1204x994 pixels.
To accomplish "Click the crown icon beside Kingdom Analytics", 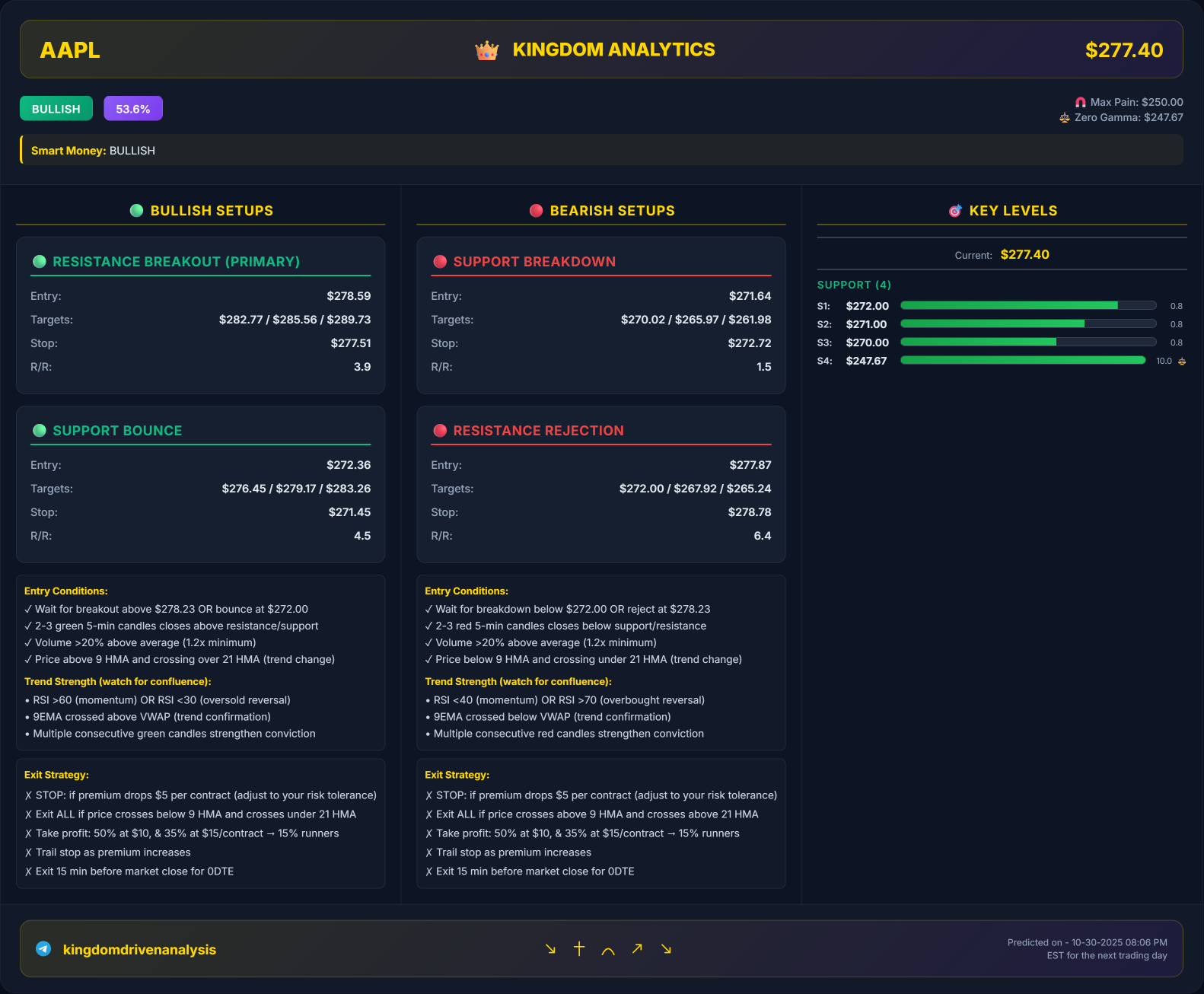I will tap(487, 51).
